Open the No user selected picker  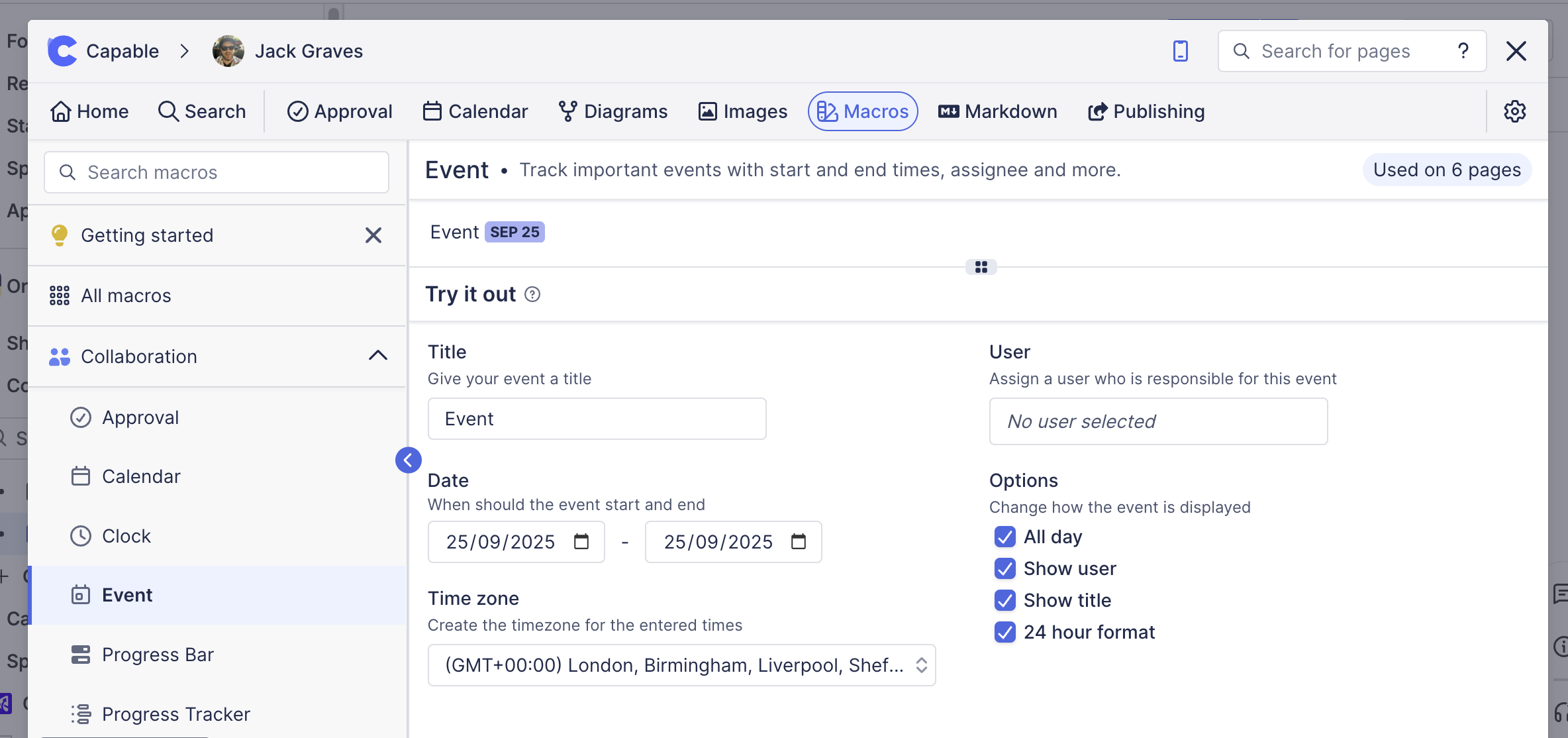click(1158, 421)
